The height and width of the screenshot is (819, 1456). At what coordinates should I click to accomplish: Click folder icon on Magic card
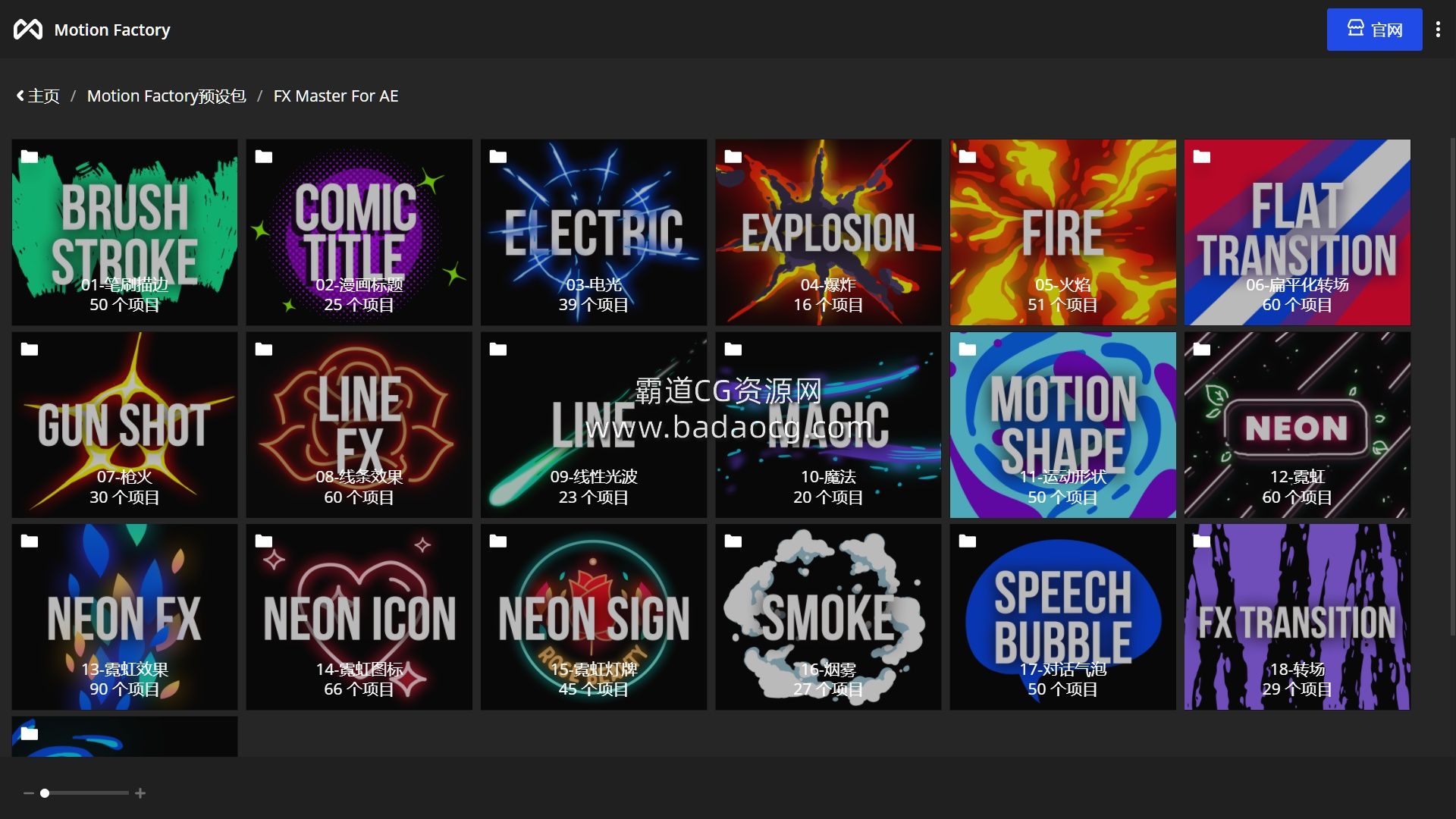pyautogui.click(x=733, y=350)
